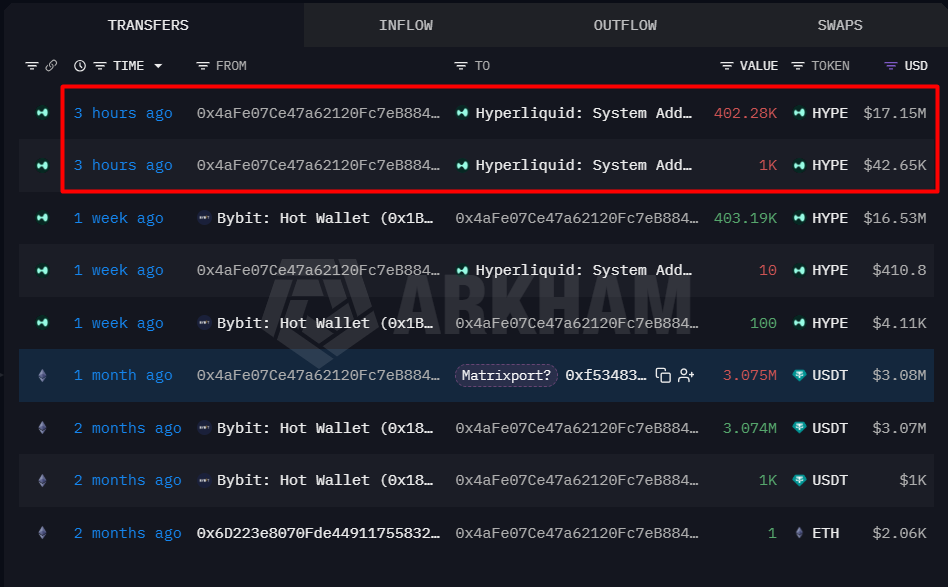The image size is (948, 587).
Task: Switch to the TRANSFERS tab
Action: click(148, 25)
